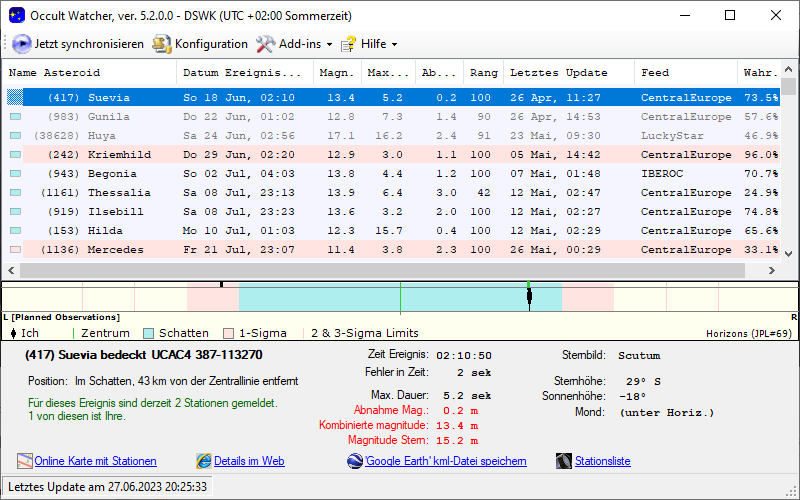This screenshot has height=500, width=800.
Task: Expand the Hilfe dropdown arrow
Action: tap(394, 45)
